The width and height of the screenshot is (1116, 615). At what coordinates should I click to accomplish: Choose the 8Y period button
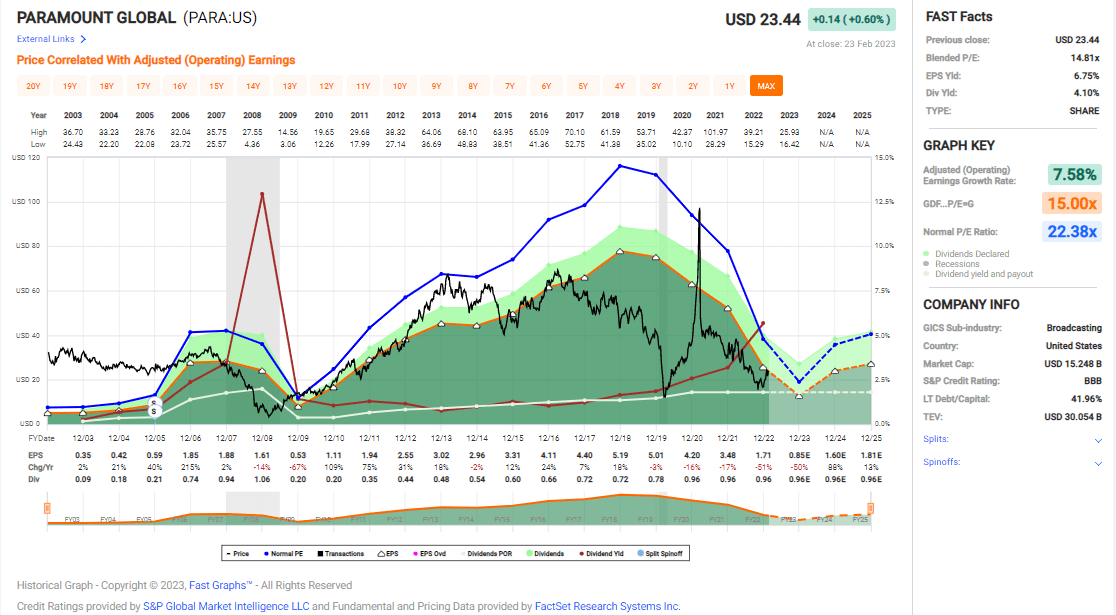(x=473, y=86)
